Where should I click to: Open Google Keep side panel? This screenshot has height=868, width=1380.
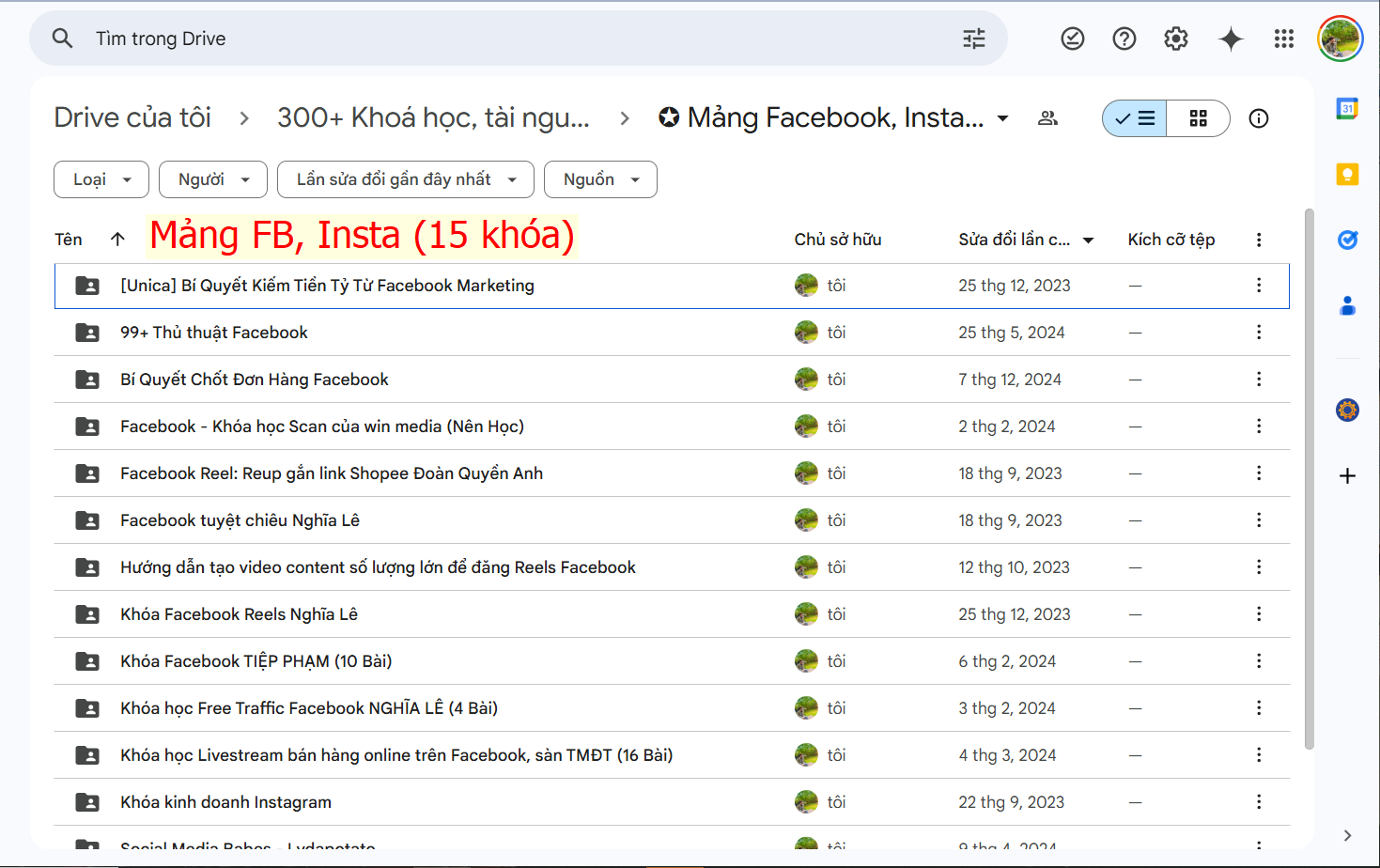pos(1347,174)
